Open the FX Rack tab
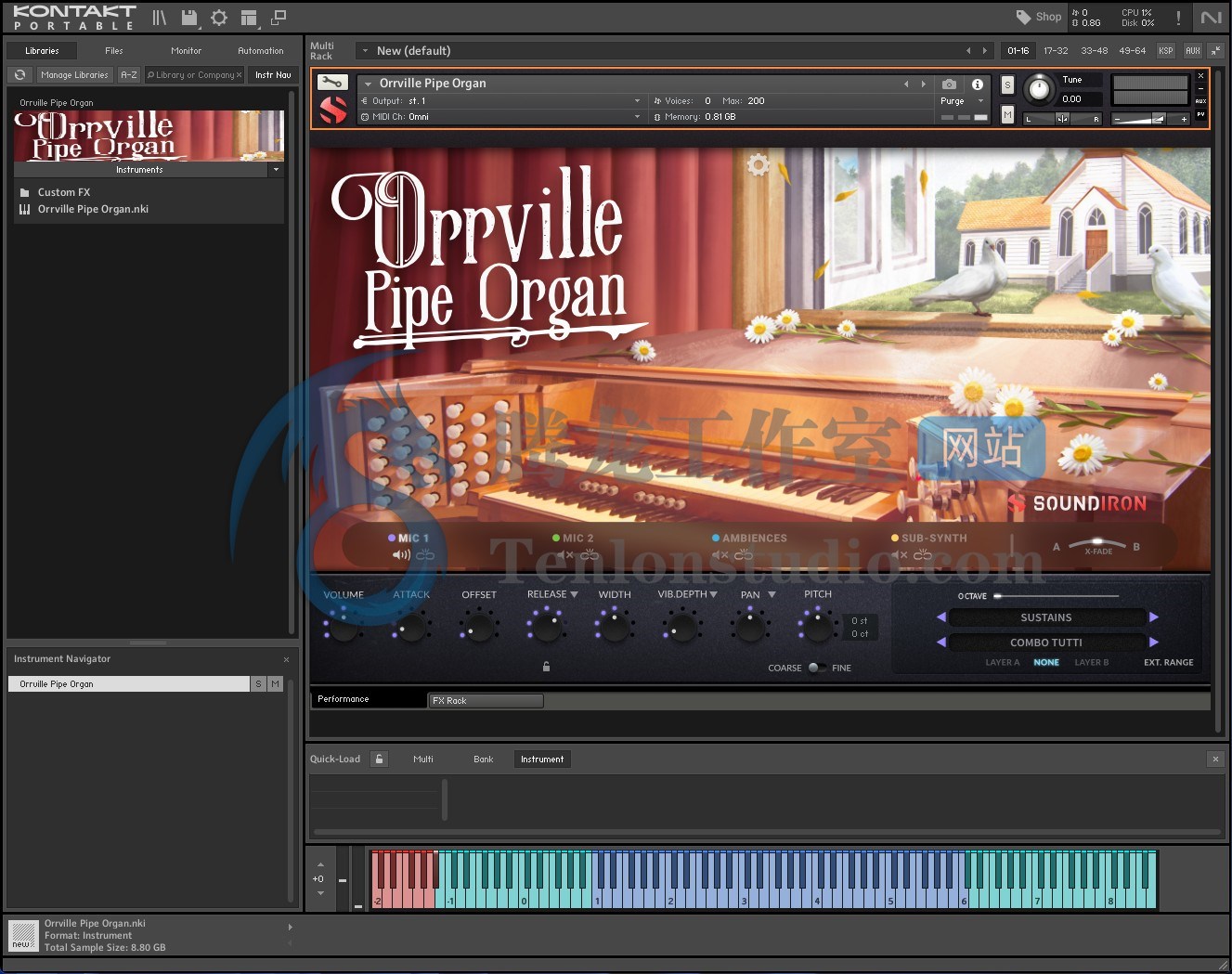1232x974 pixels. 486,701
